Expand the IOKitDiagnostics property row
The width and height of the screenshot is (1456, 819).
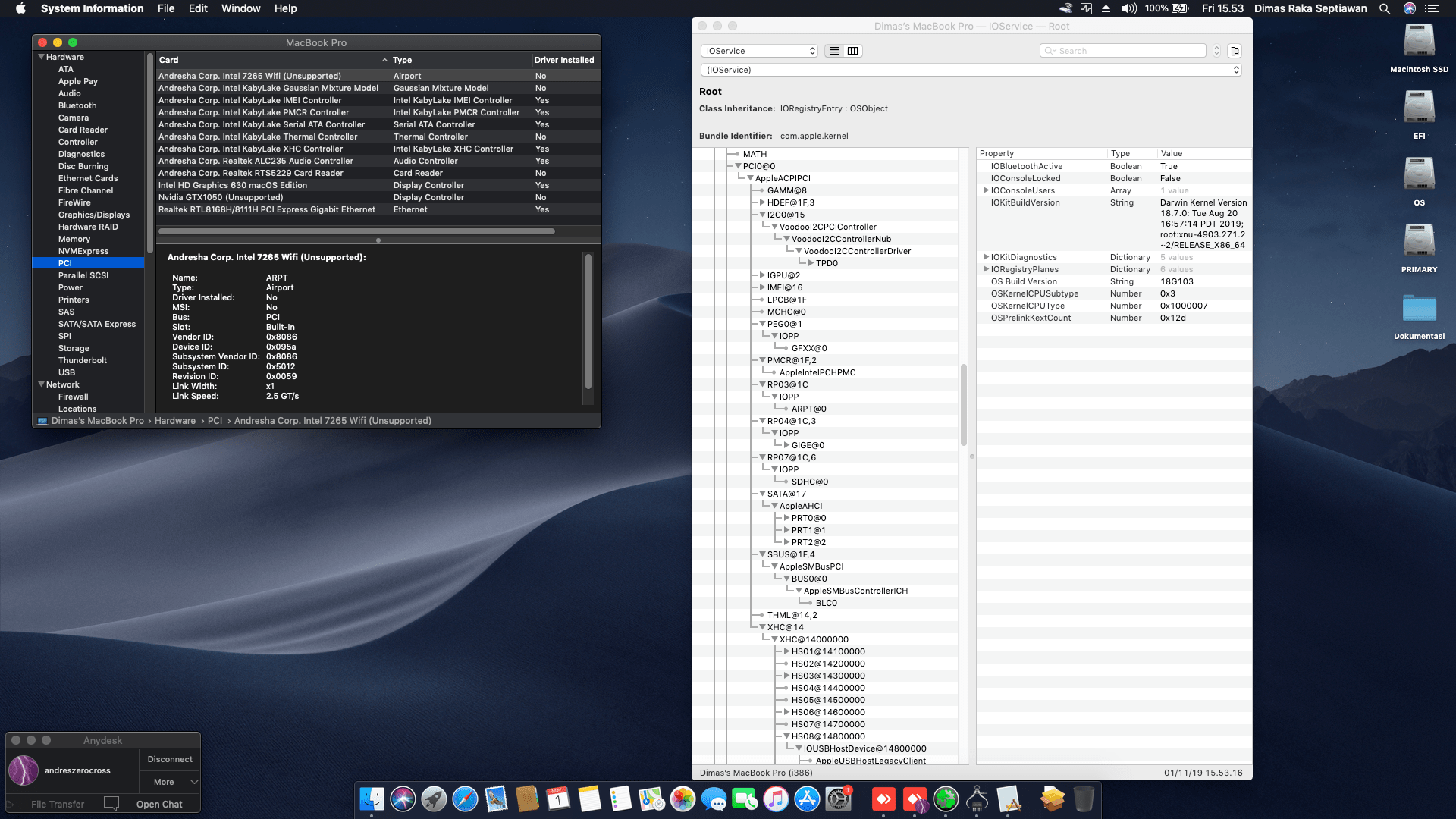(986, 257)
